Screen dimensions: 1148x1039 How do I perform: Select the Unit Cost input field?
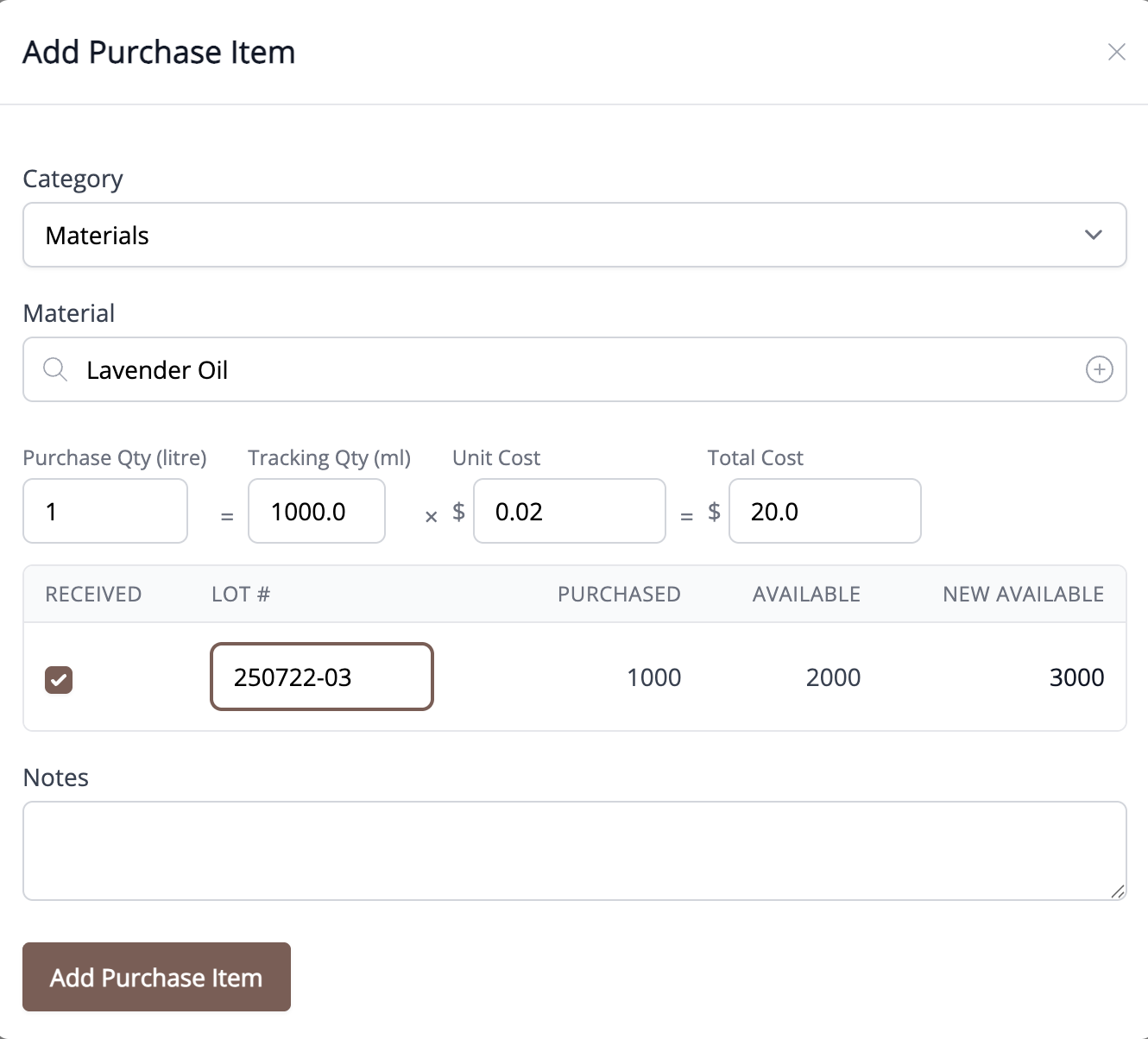click(570, 511)
